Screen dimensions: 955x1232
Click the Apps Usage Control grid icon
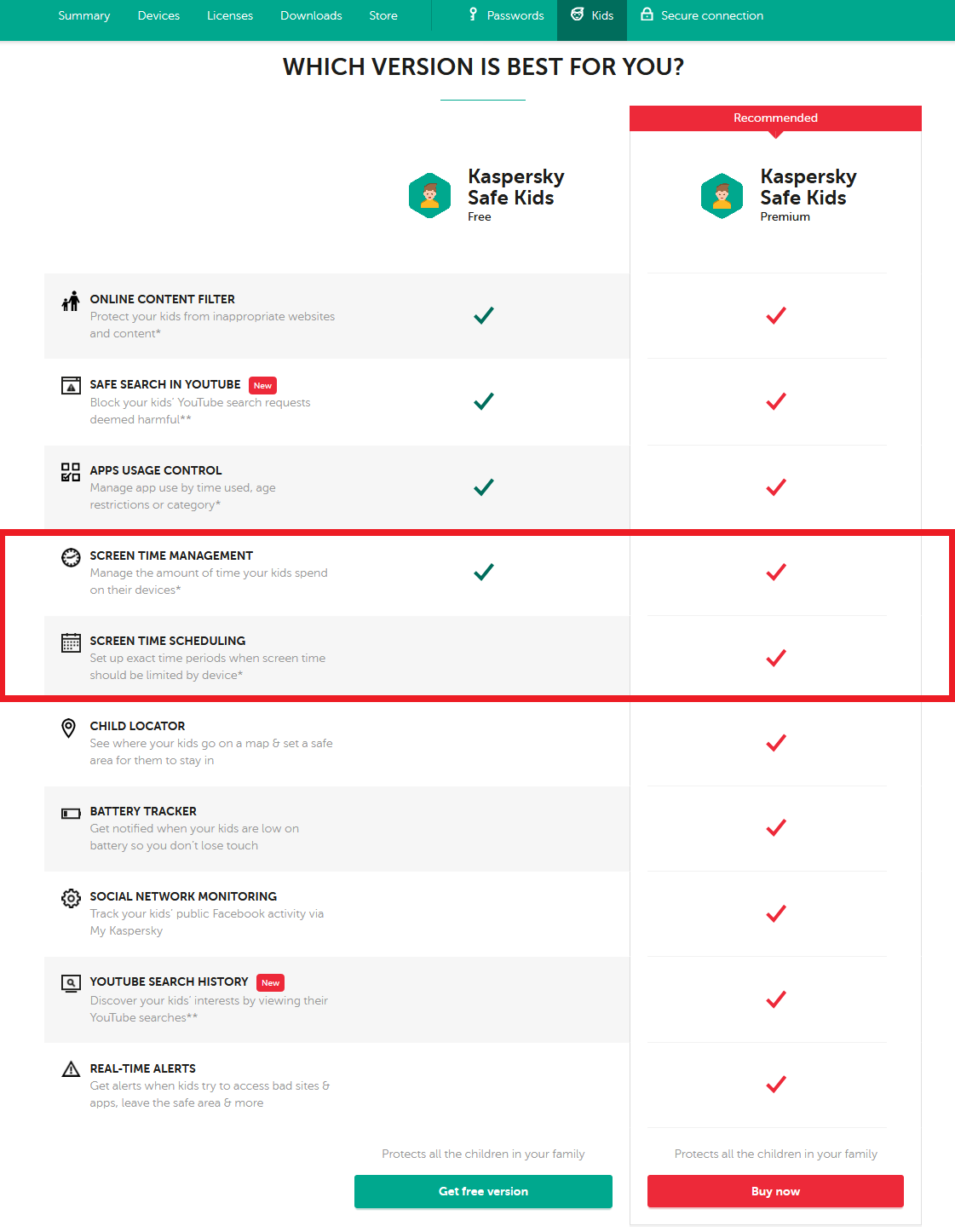71,472
